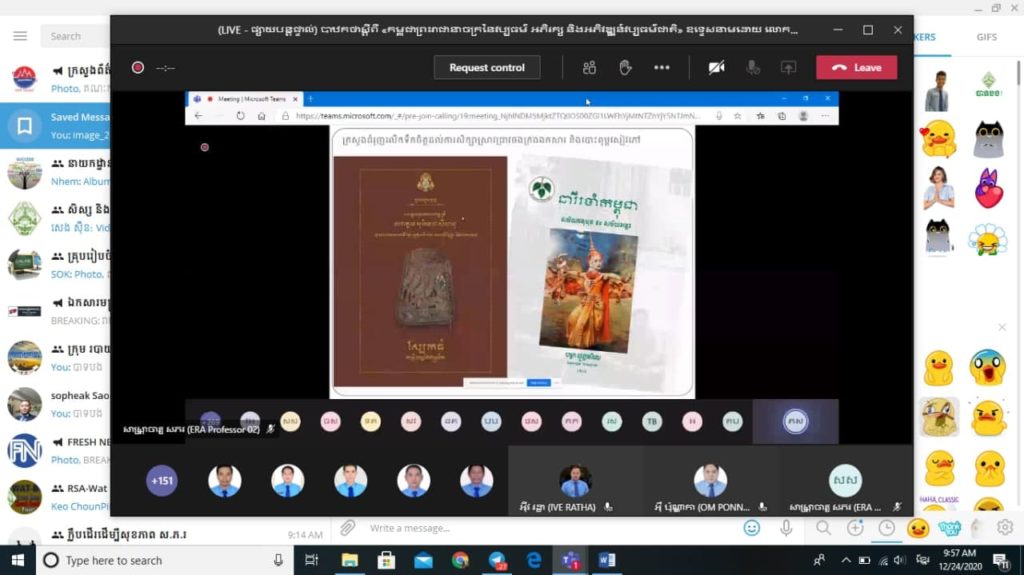Open the sopheak Sao chat
The image size is (1024, 575).
coord(56,404)
